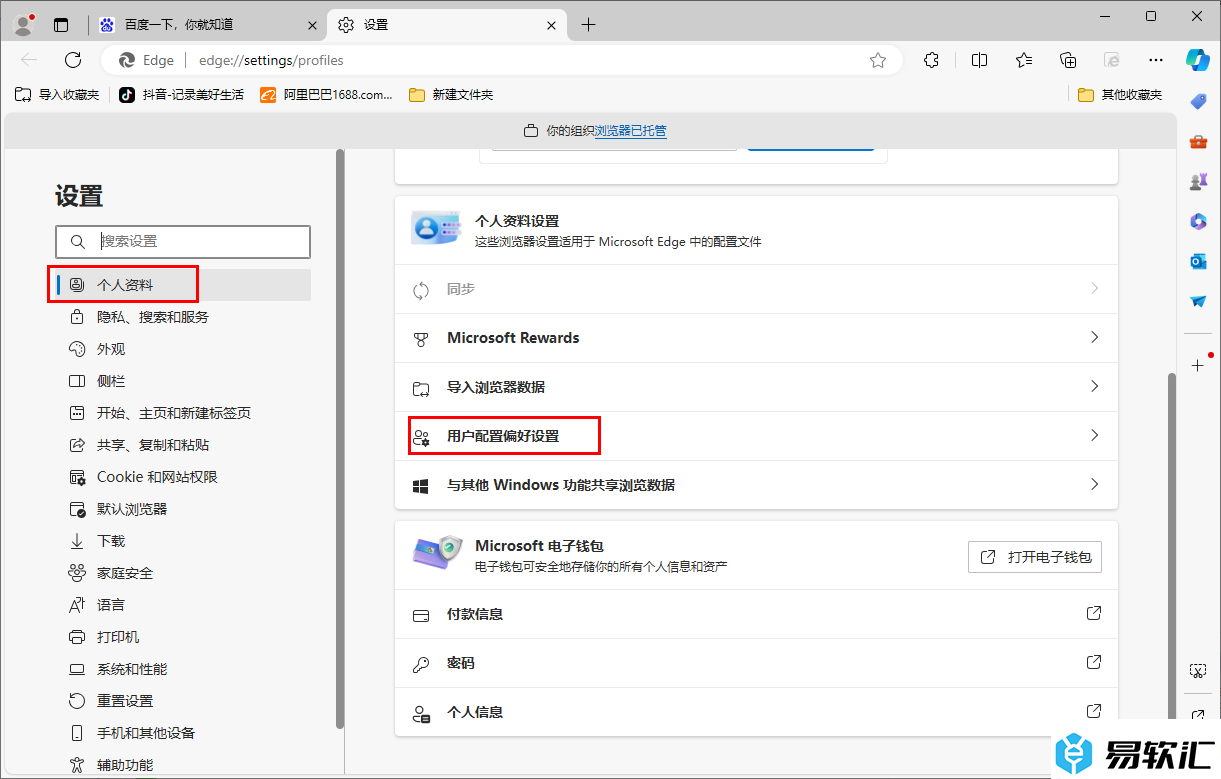Expand 用户配置偏好设置 row chevron
The image size is (1221, 779).
pyautogui.click(x=1094, y=435)
